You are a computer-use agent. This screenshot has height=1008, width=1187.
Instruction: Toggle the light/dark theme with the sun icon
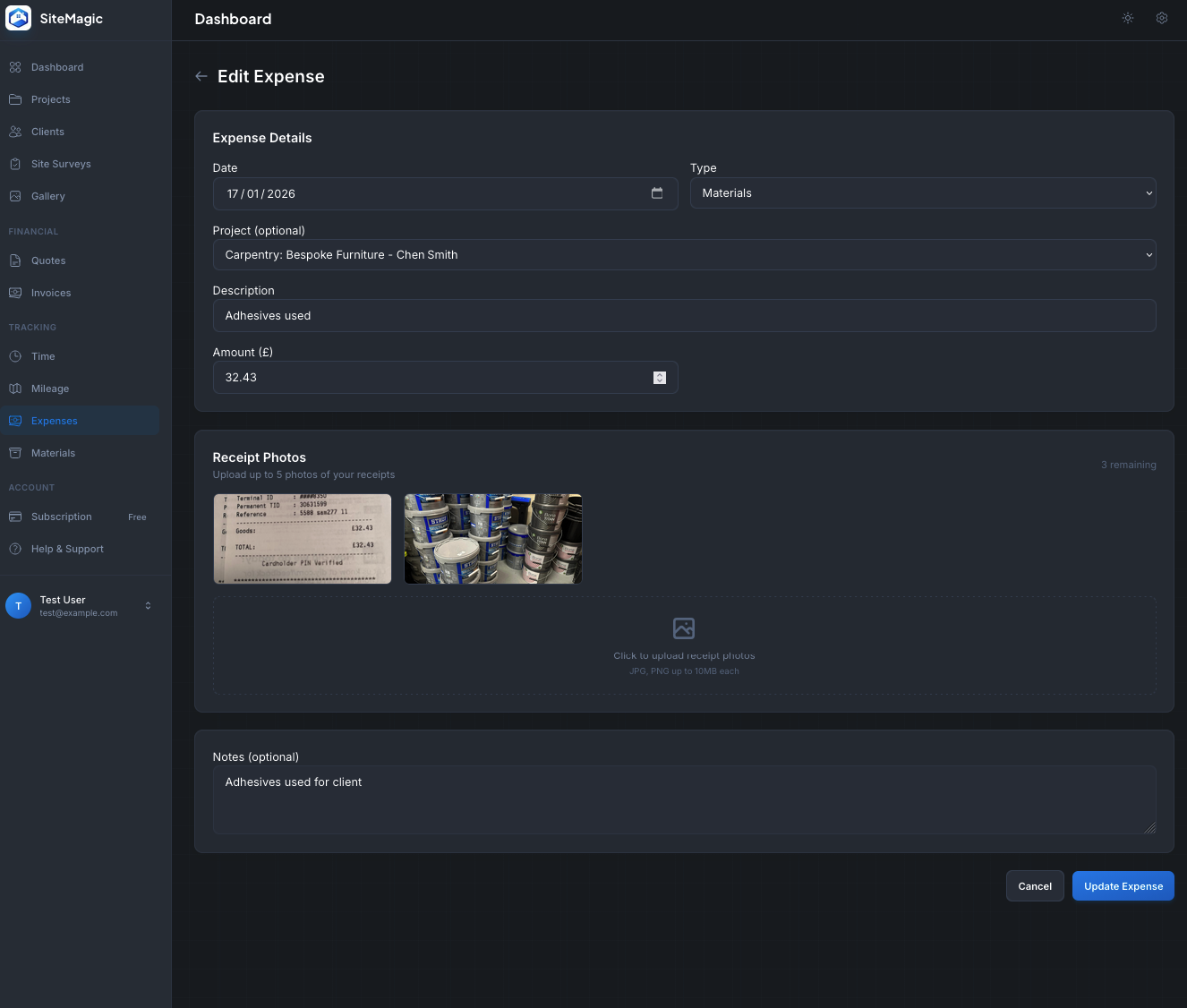point(1128,18)
